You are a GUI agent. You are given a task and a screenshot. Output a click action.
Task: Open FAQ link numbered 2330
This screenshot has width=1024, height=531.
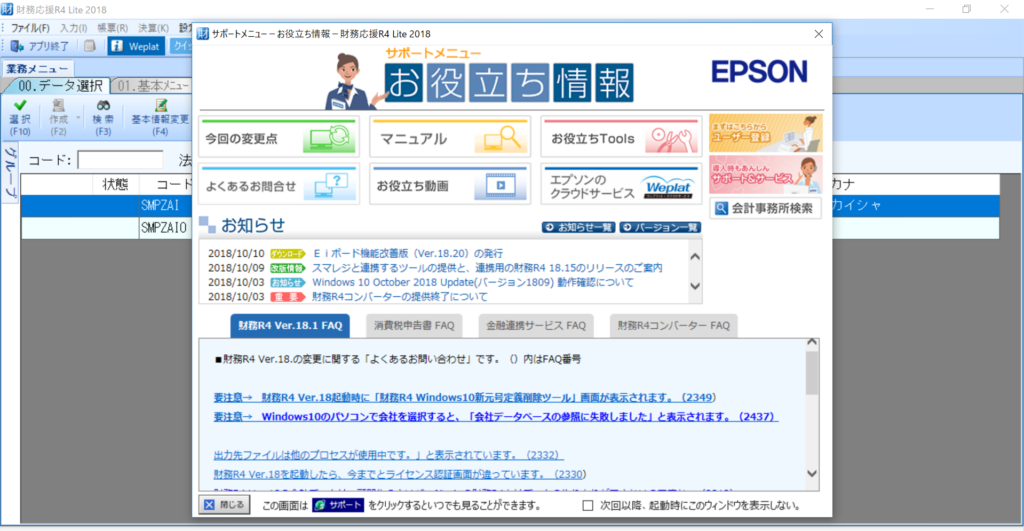[x=399, y=474]
